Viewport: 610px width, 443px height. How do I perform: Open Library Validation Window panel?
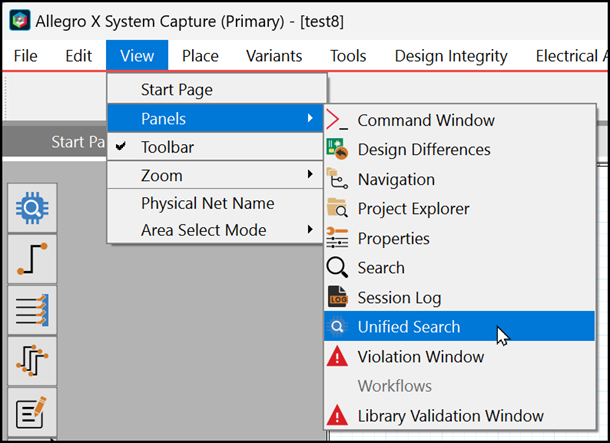tap(450, 416)
